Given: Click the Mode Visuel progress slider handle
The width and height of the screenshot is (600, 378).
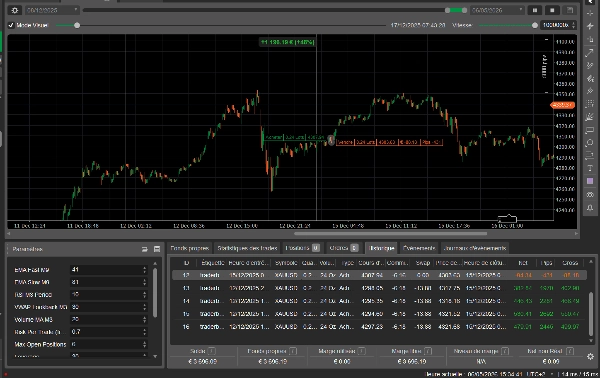Looking at the screenshot, I should (77, 25).
